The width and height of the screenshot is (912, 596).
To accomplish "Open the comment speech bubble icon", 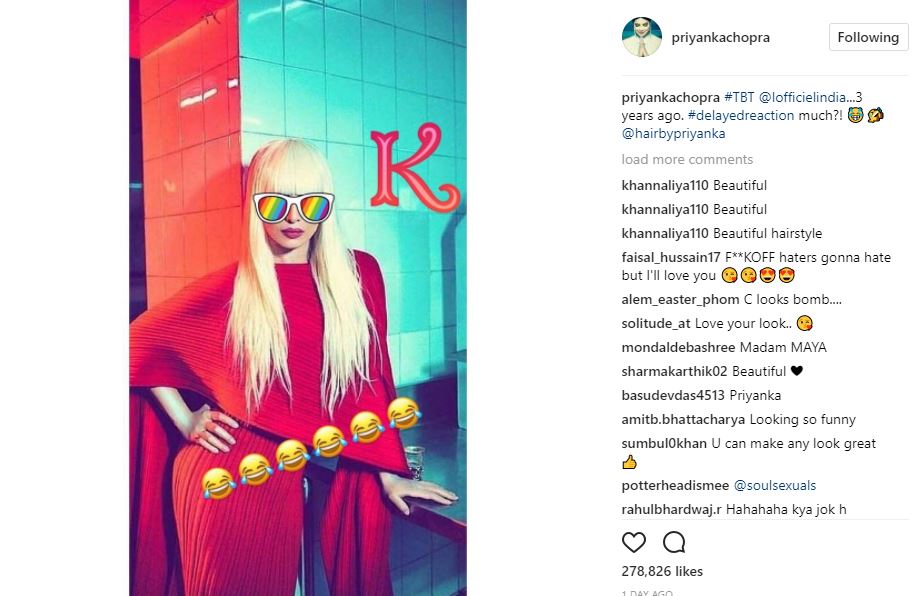I will pyautogui.click(x=674, y=542).
